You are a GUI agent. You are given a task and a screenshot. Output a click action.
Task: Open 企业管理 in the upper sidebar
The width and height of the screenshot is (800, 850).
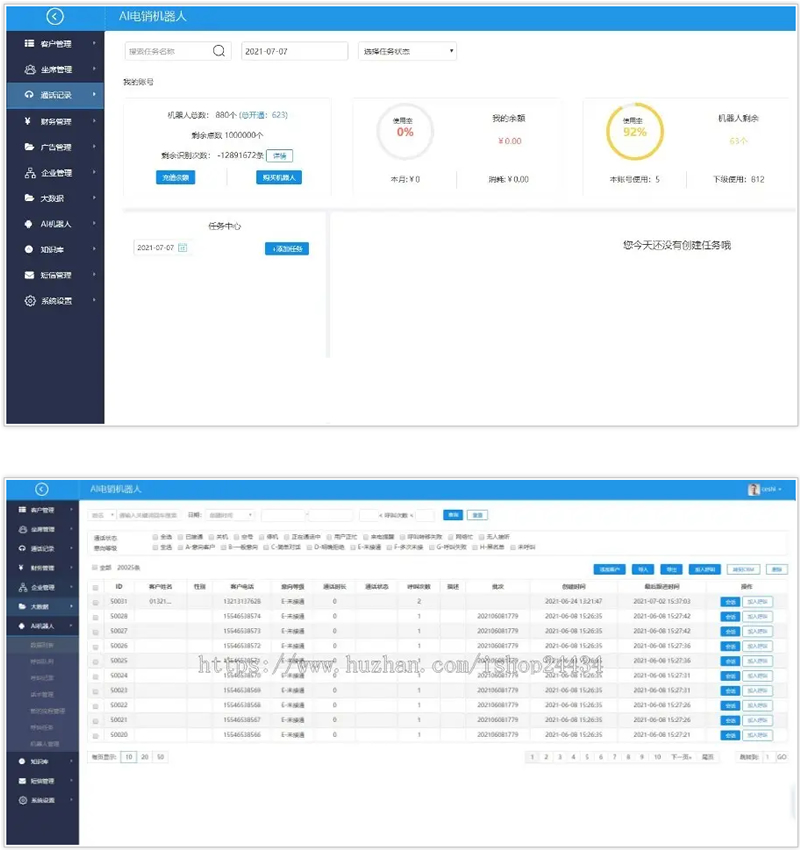tap(55, 173)
